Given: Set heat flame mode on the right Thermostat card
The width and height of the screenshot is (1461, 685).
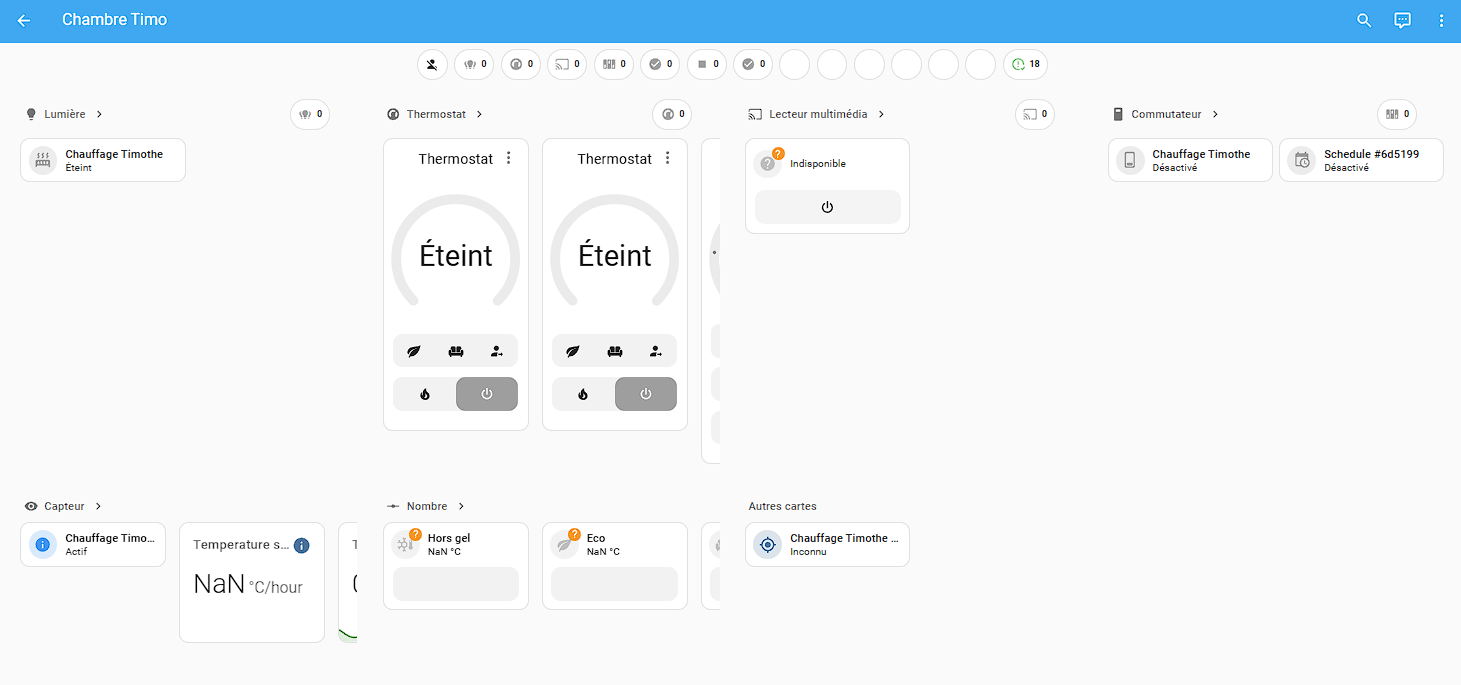Looking at the screenshot, I should tap(584, 394).
